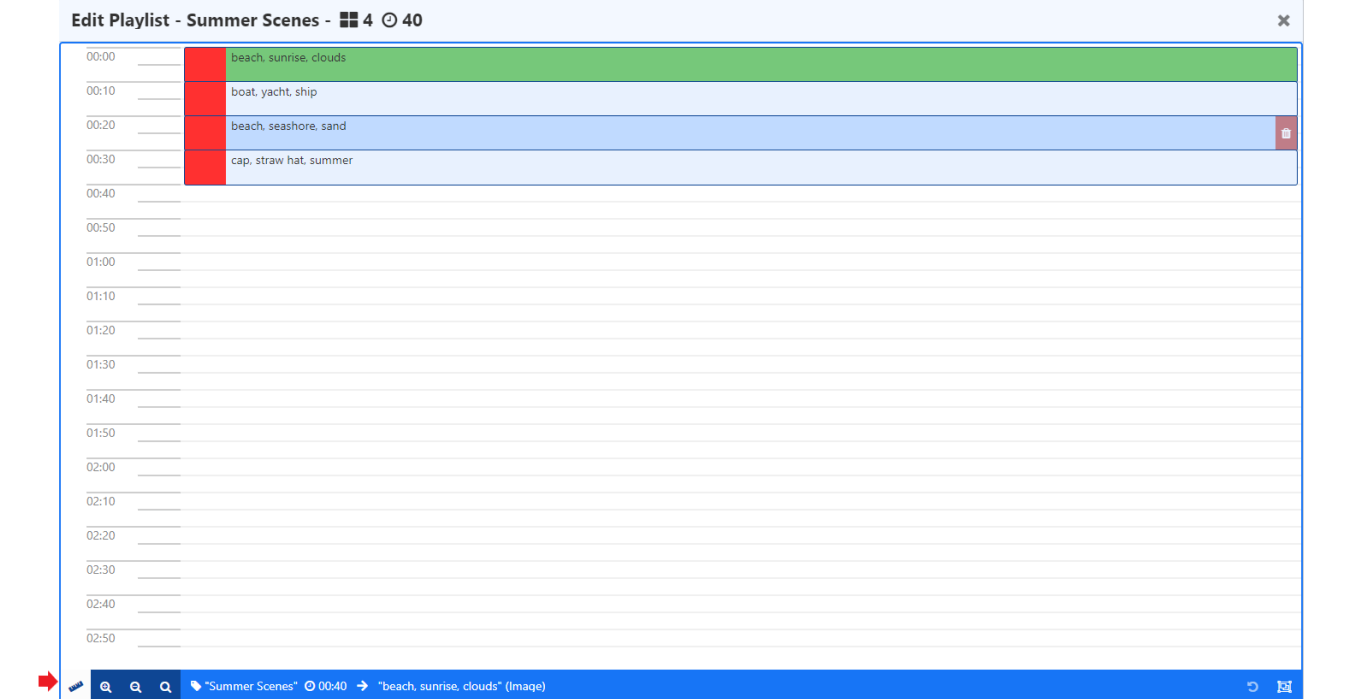Viewport: 1360px width, 699px height.
Task: Close the Edit Playlist dialog
Action: click(1284, 21)
